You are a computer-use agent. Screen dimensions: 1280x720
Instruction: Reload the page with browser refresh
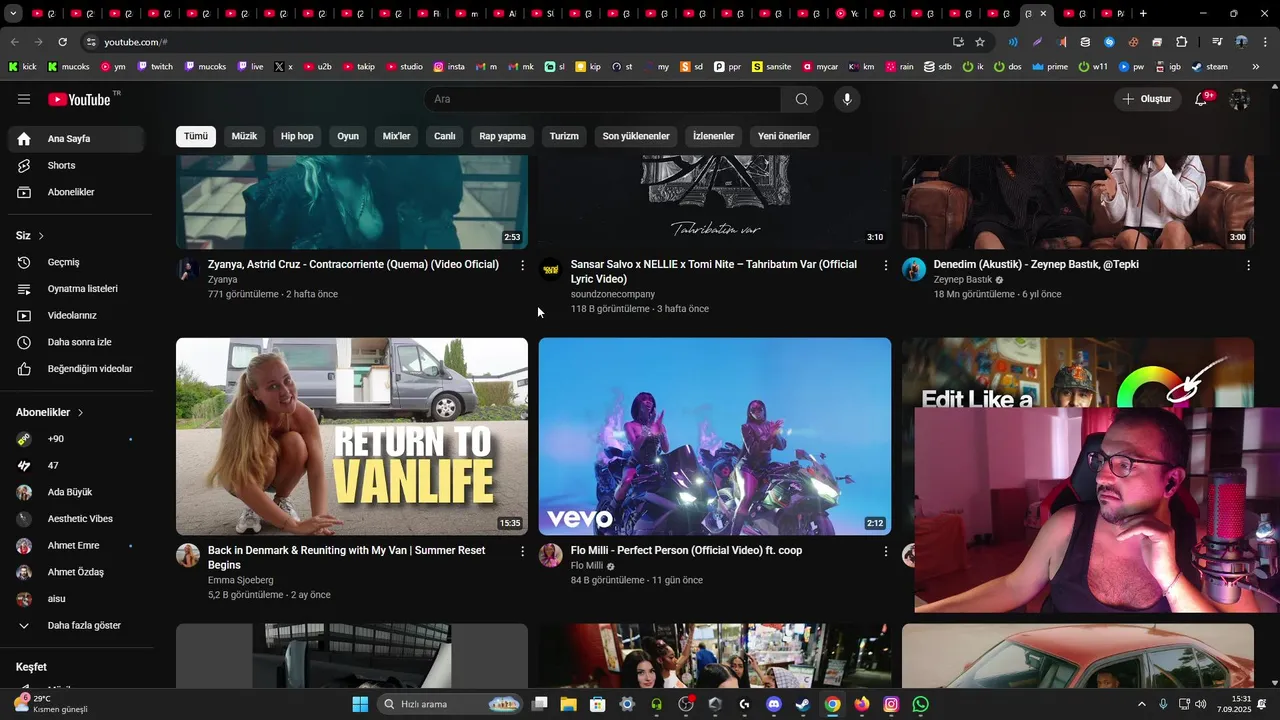point(62,42)
